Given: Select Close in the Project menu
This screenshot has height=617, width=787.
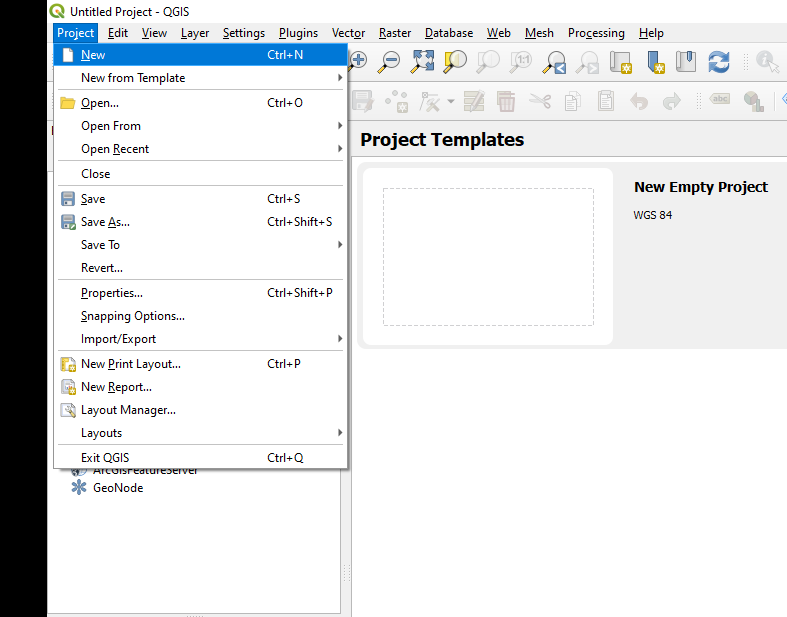Looking at the screenshot, I should (x=201, y=174).
